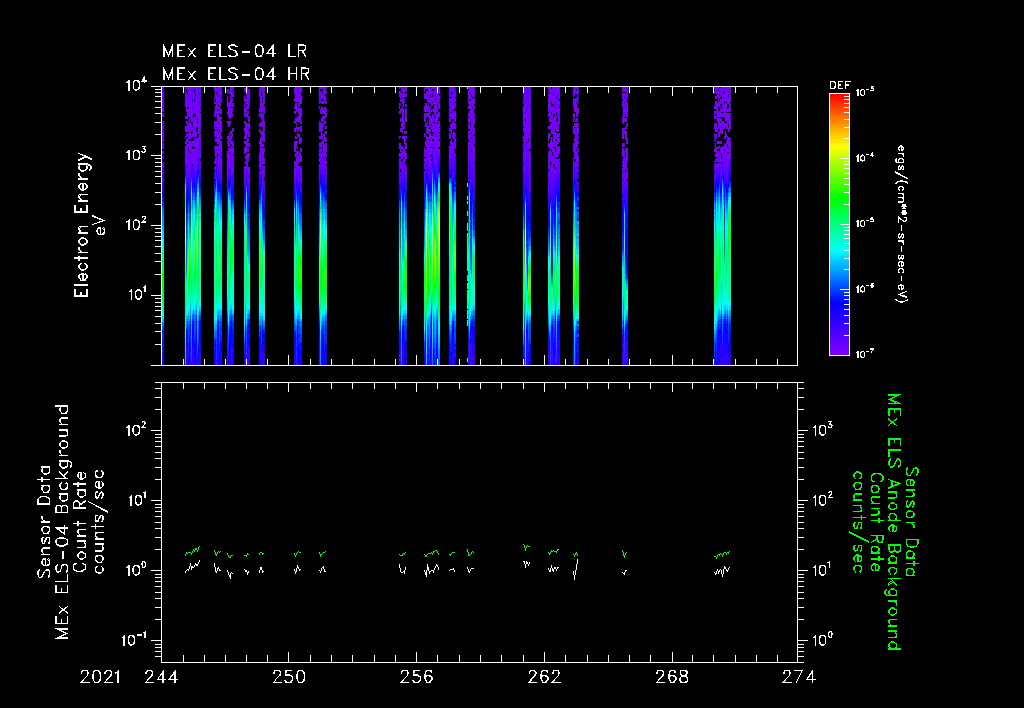Click the day 250 time axis label
This screenshot has height=708, width=1024.
coord(289,677)
